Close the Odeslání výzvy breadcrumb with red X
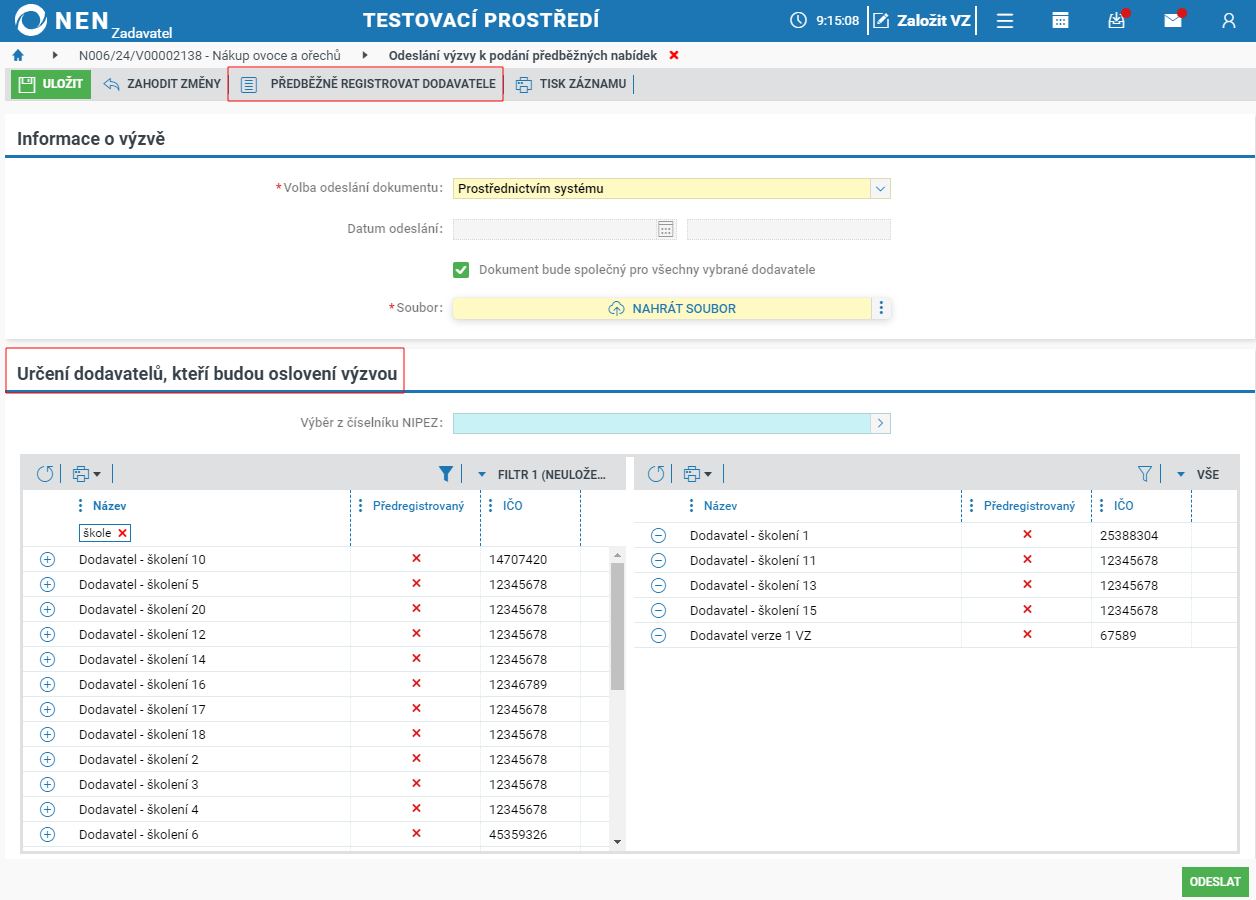The height and width of the screenshot is (900, 1256). point(674,55)
